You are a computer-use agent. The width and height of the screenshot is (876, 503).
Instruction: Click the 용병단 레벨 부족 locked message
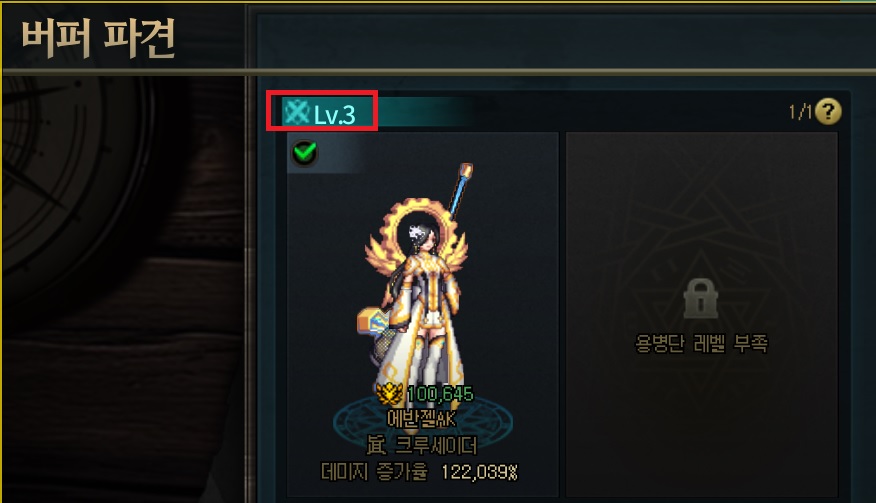(x=701, y=343)
